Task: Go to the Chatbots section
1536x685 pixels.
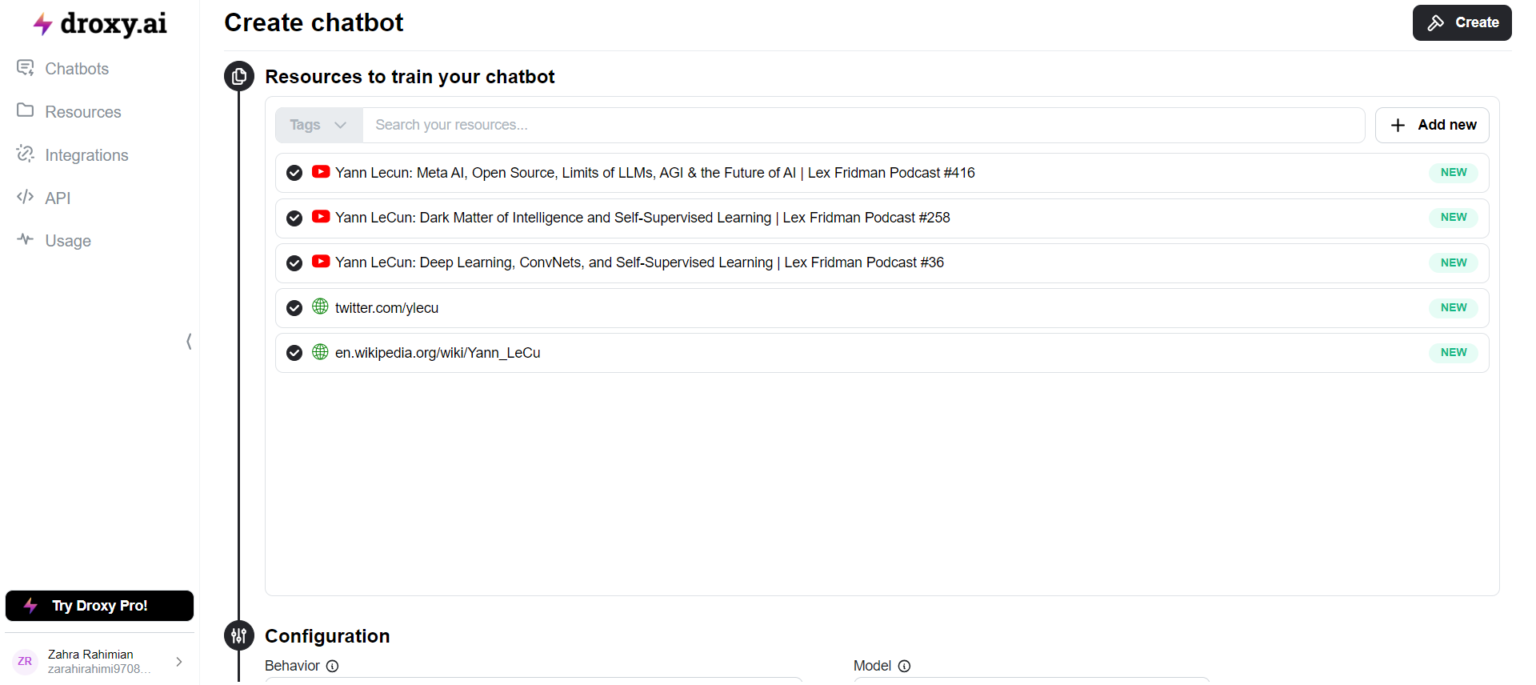Action: point(76,69)
